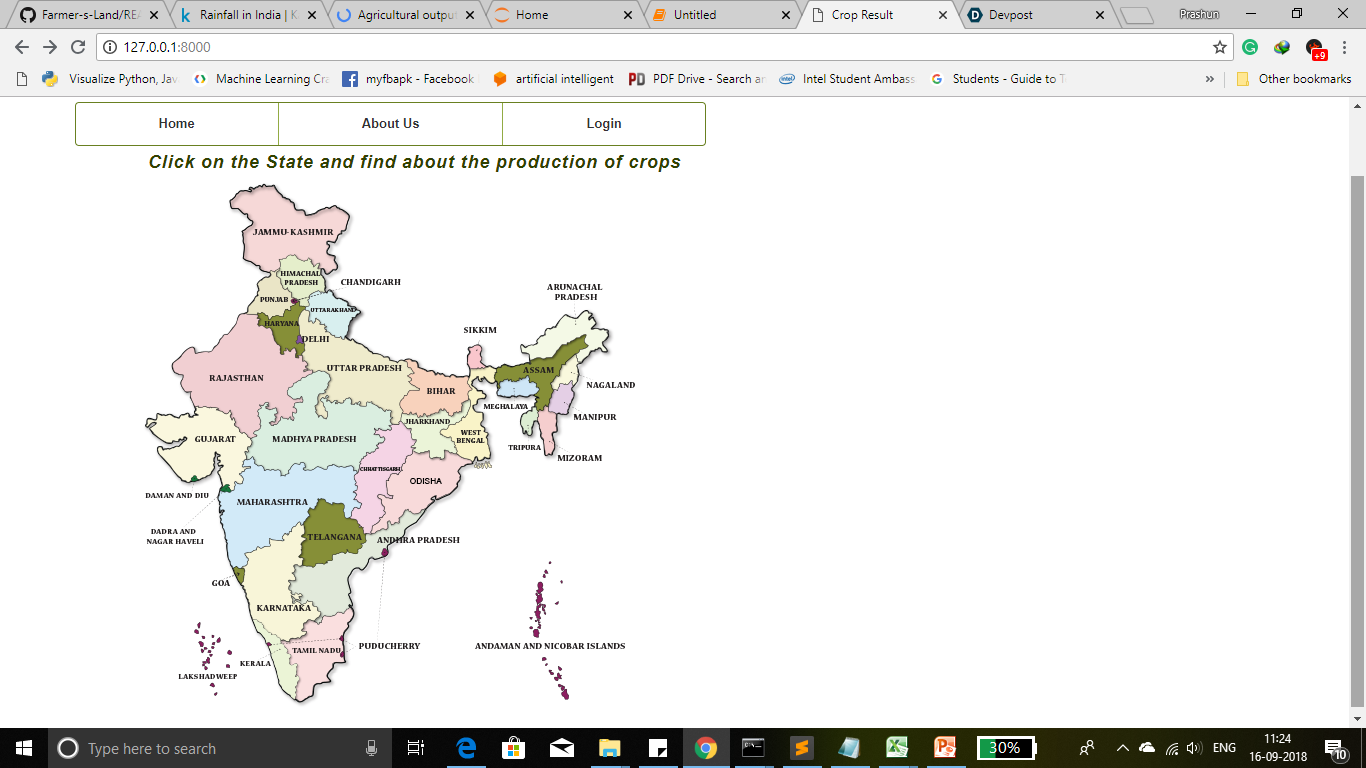The image size is (1366, 768).
Task: Expand the bookmarks bar overflow chevron
Action: tap(1210, 78)
